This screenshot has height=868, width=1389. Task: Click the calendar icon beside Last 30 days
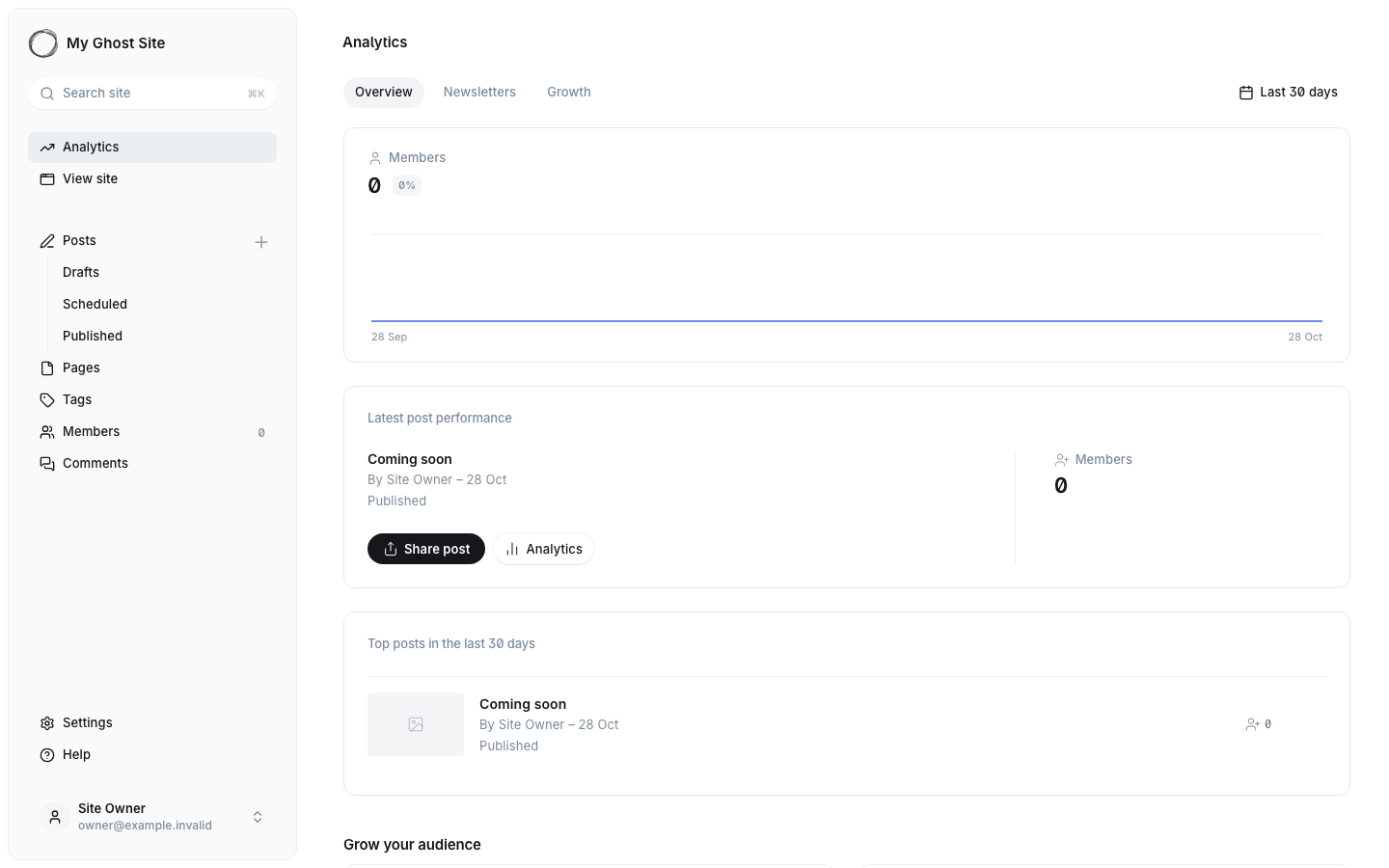(1246, 93)
